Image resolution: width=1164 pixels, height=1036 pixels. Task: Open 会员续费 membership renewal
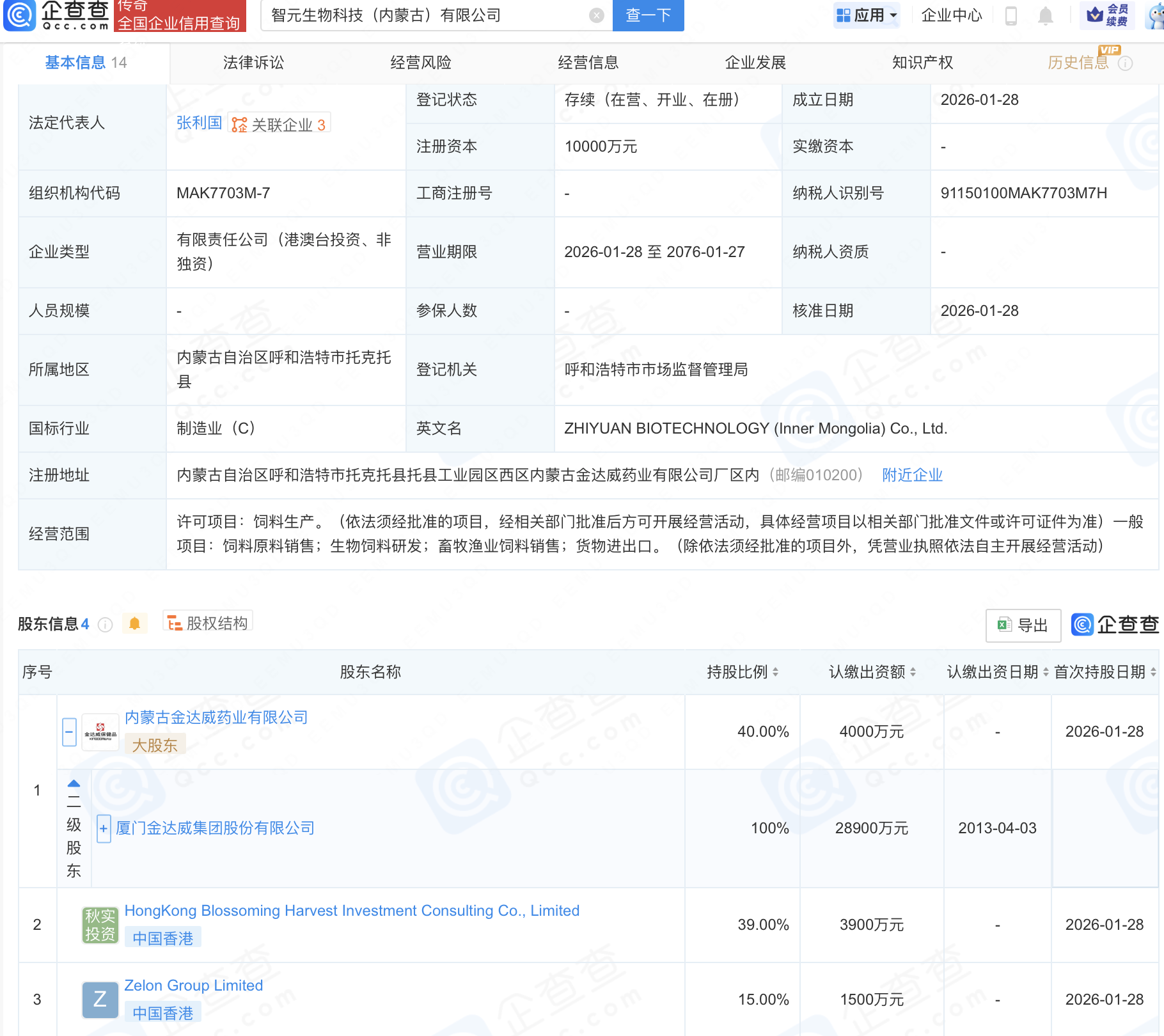1106,14
